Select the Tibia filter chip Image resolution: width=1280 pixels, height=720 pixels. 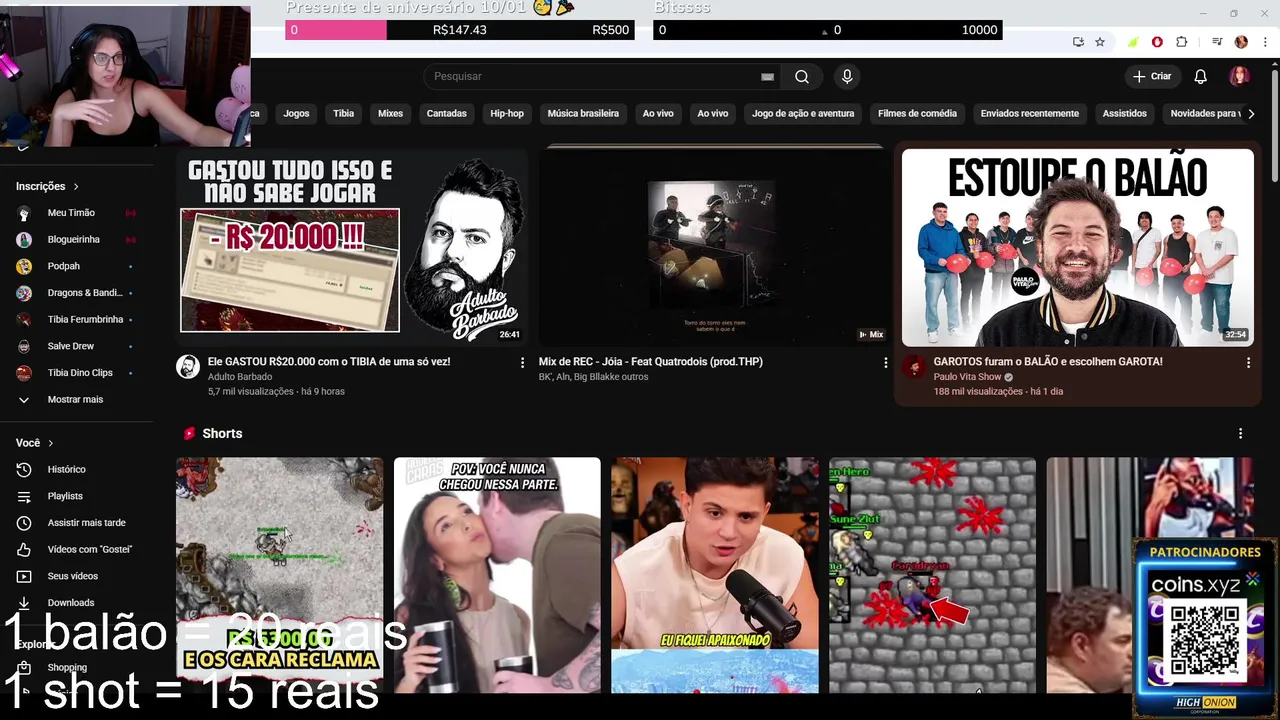[x=344, y=114]
